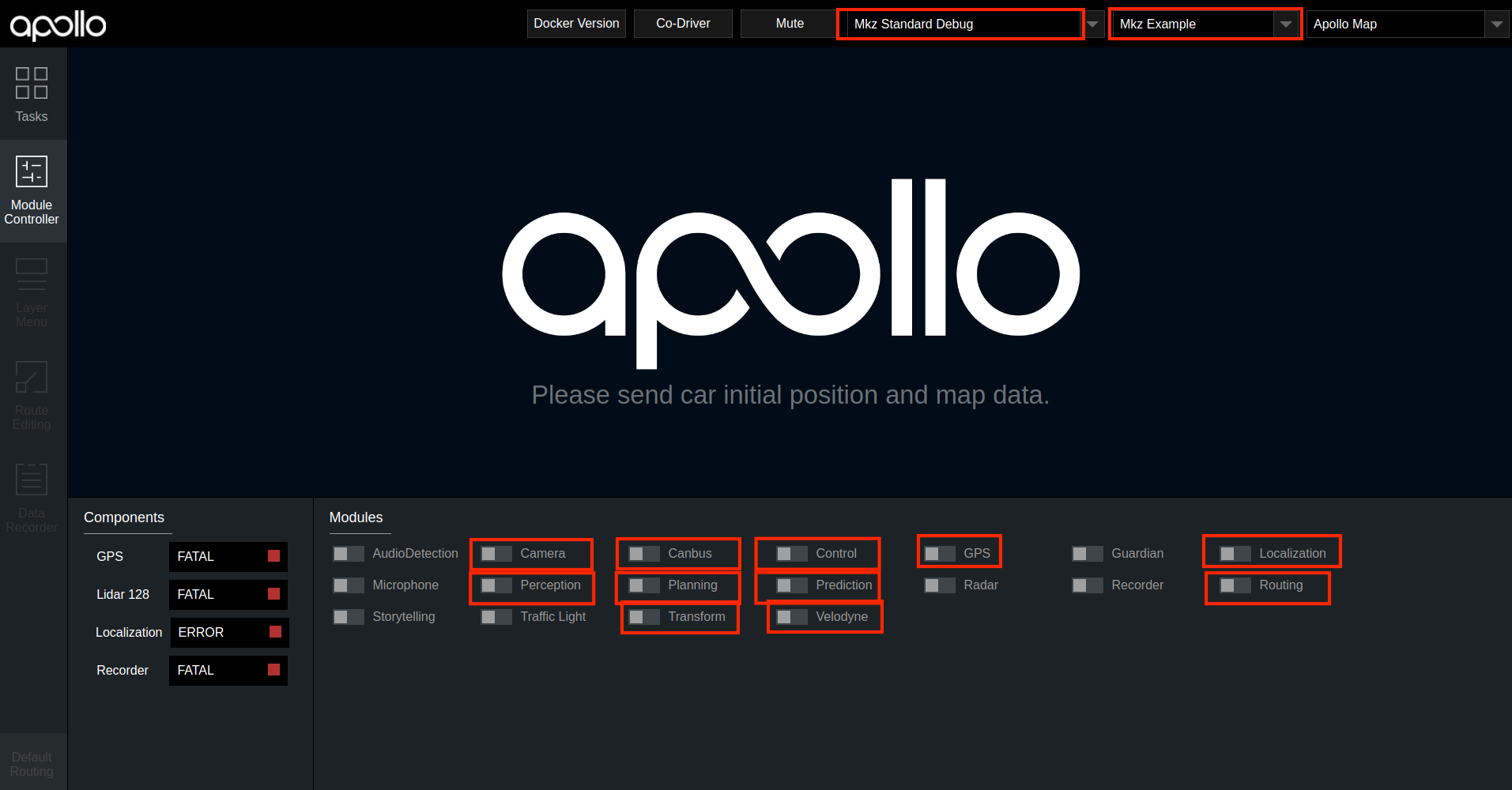Screen dimensions: 1512x790
Task: Turn on the Localization module switch
Action: point(1235,554)
